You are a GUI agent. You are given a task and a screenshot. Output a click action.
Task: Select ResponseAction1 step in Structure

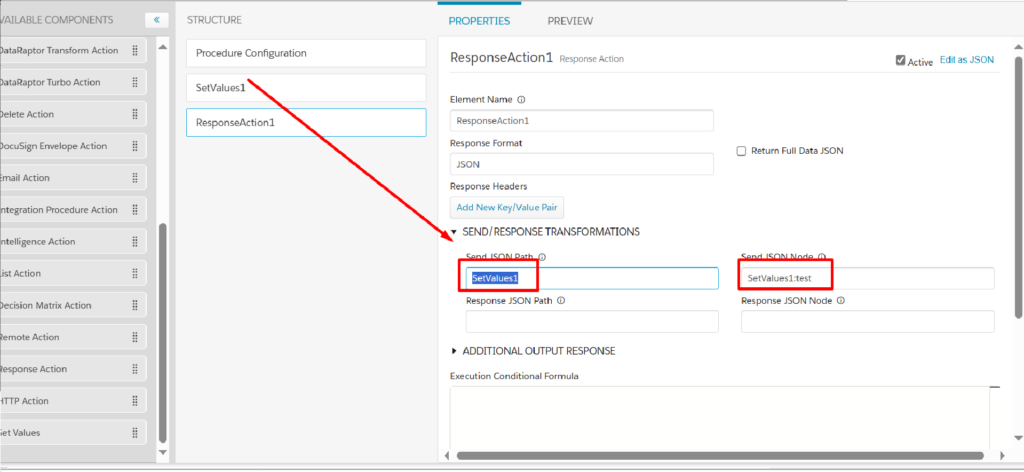point(306,122)
